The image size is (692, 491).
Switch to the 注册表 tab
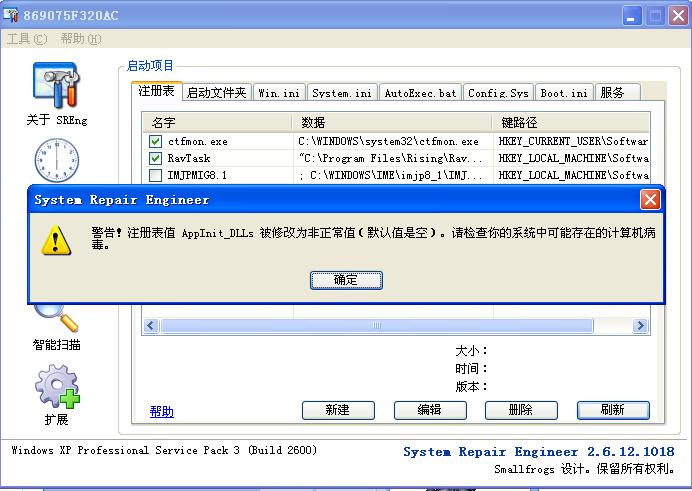(156, 91)
